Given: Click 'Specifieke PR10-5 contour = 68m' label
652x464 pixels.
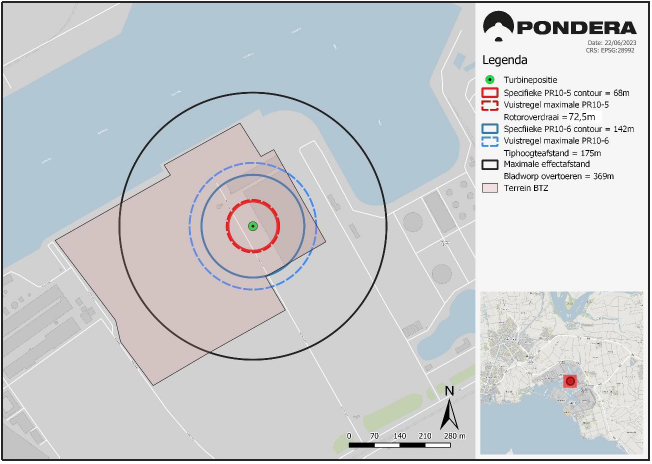Looking at the screenshot, I should (x=566, y=93).
